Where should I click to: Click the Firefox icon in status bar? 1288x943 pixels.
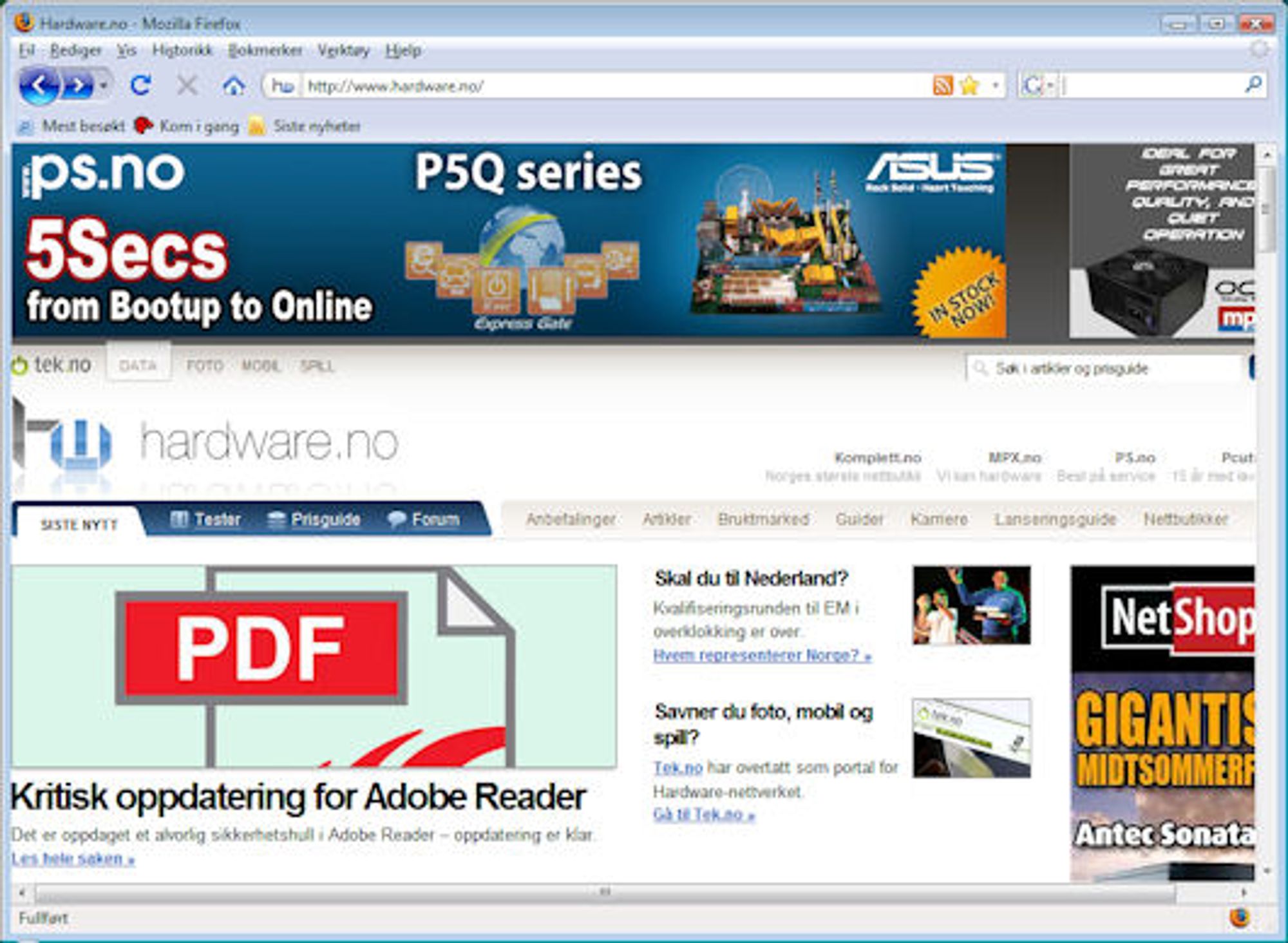1238,917
